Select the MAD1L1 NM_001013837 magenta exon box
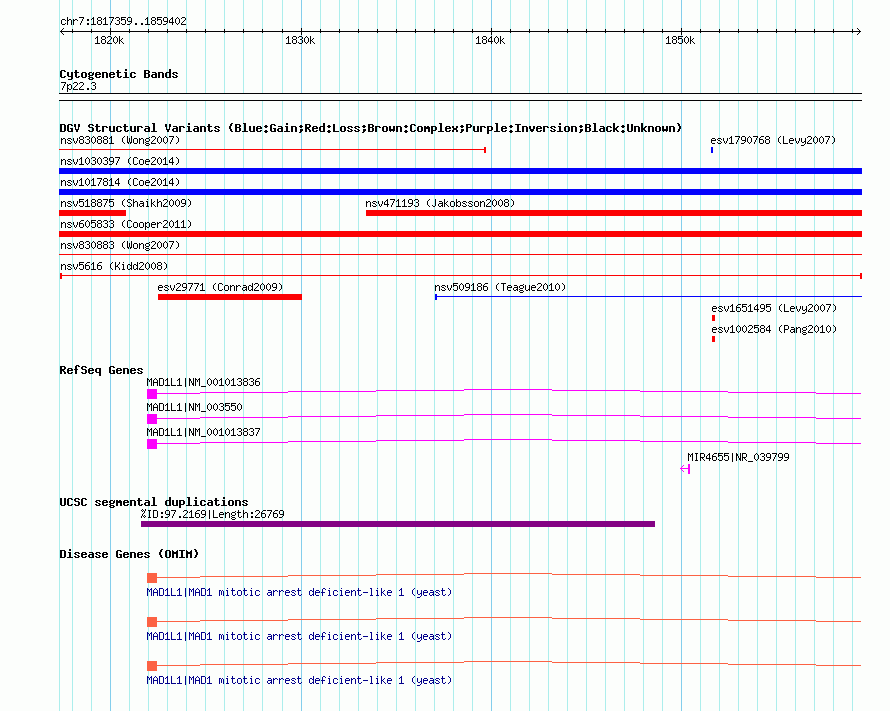The height and width of the screenshot is (711, 890). [152, 444]
